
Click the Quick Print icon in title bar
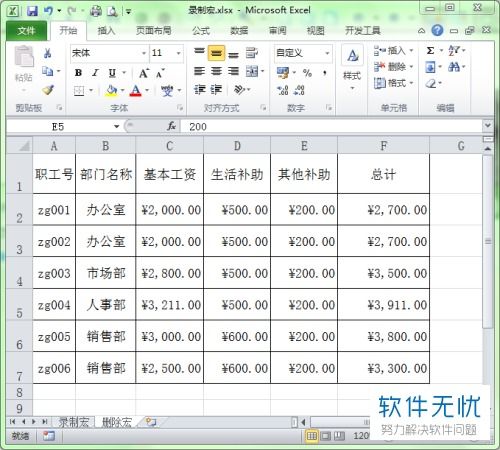pyautogui.click(x=96, y=11)
